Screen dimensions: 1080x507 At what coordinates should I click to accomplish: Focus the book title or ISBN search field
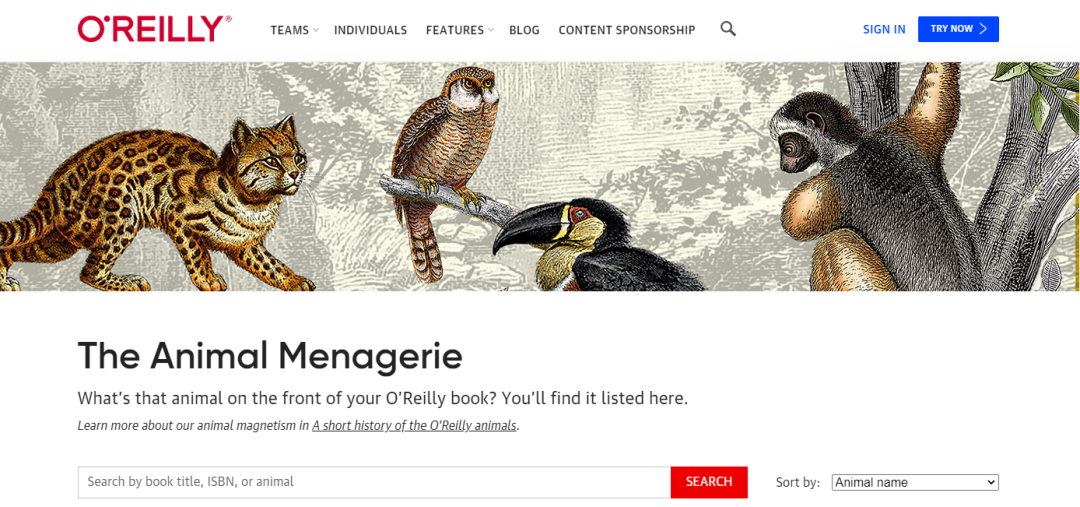(374, 482)
